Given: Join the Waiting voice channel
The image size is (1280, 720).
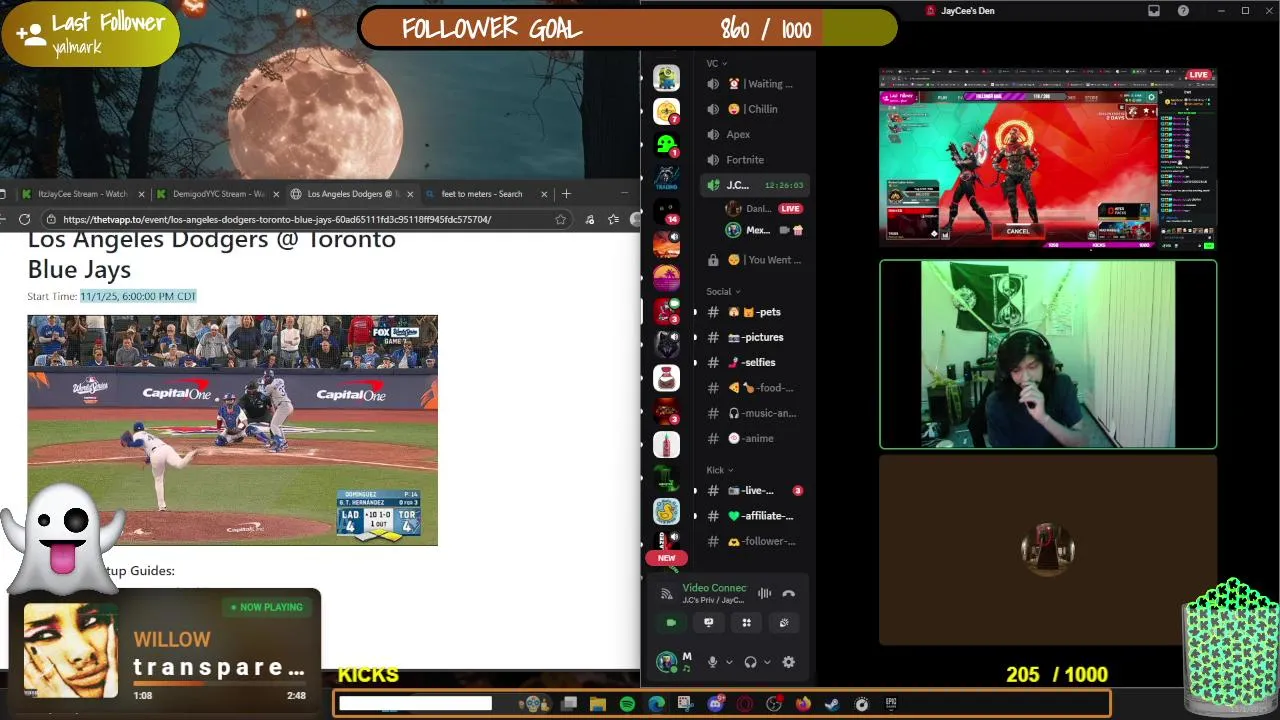Looking at the screenshot, I should click(755, 84).
